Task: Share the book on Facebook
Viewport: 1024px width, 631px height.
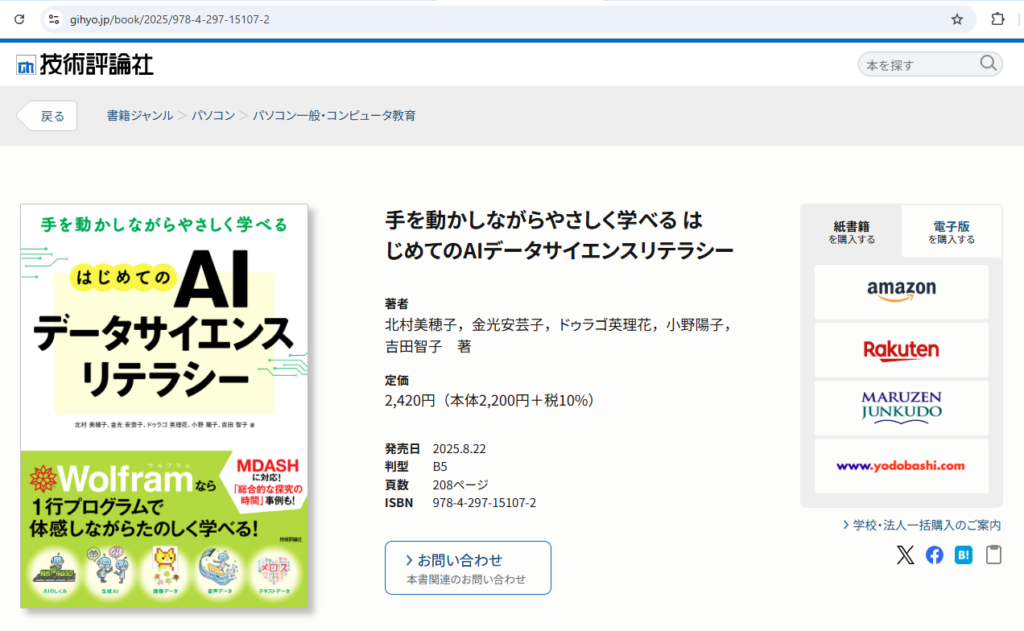Action: coord(935,555)
